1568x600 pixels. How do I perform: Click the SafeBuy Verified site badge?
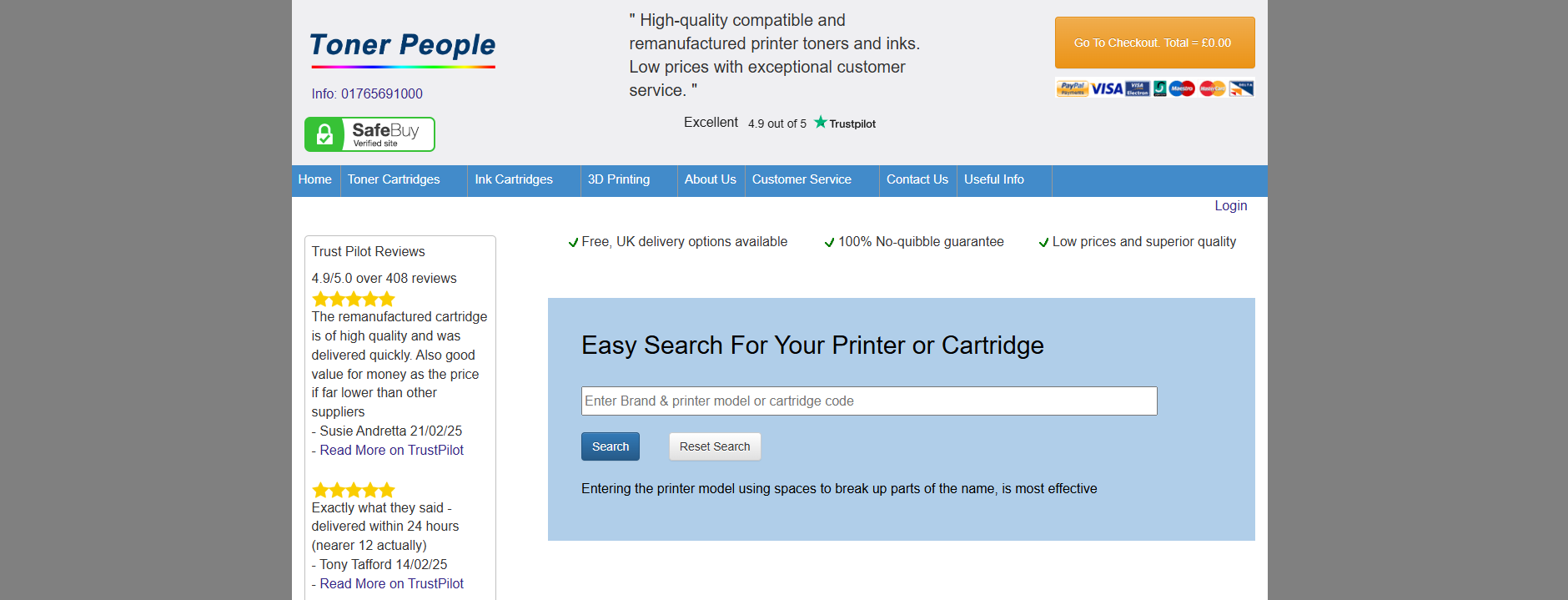[x=369, y=134]
